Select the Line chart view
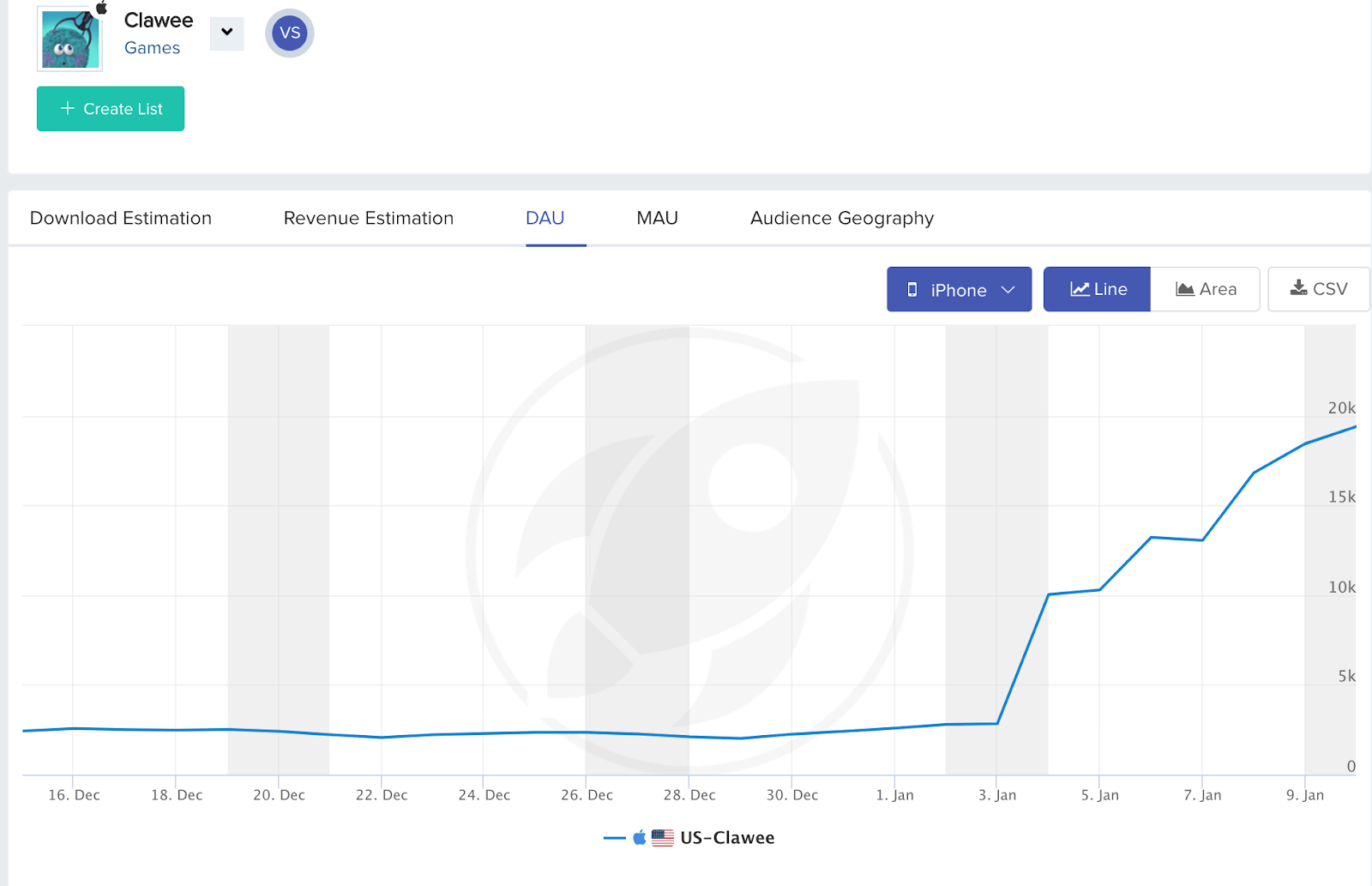This screenshot has height=886, width=1372. (x=1097, y=289)
